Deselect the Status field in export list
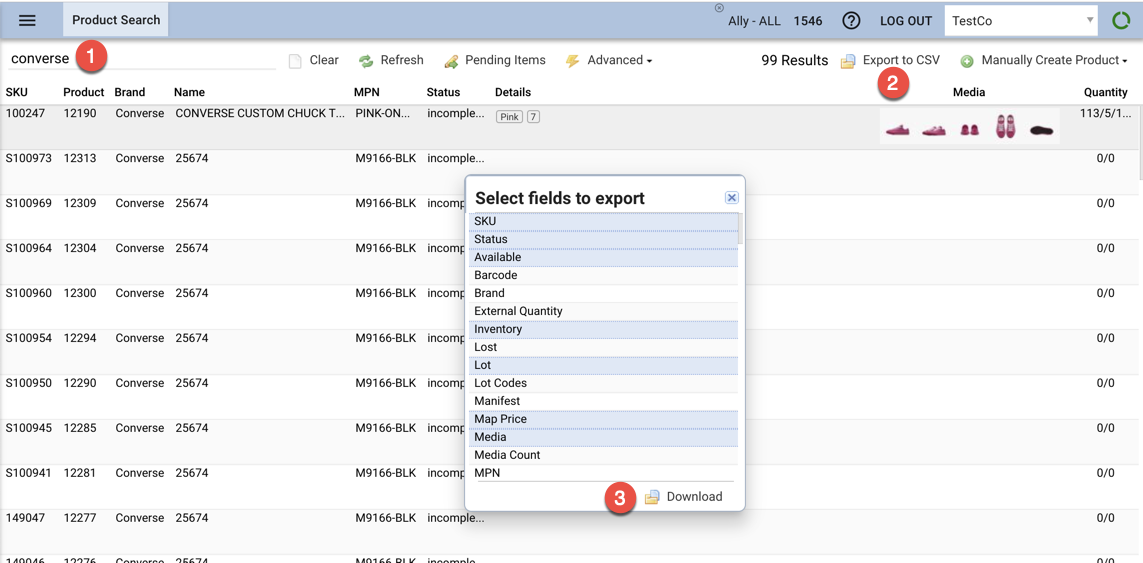Screen dimensions: 1143x563 pos(604,239)
